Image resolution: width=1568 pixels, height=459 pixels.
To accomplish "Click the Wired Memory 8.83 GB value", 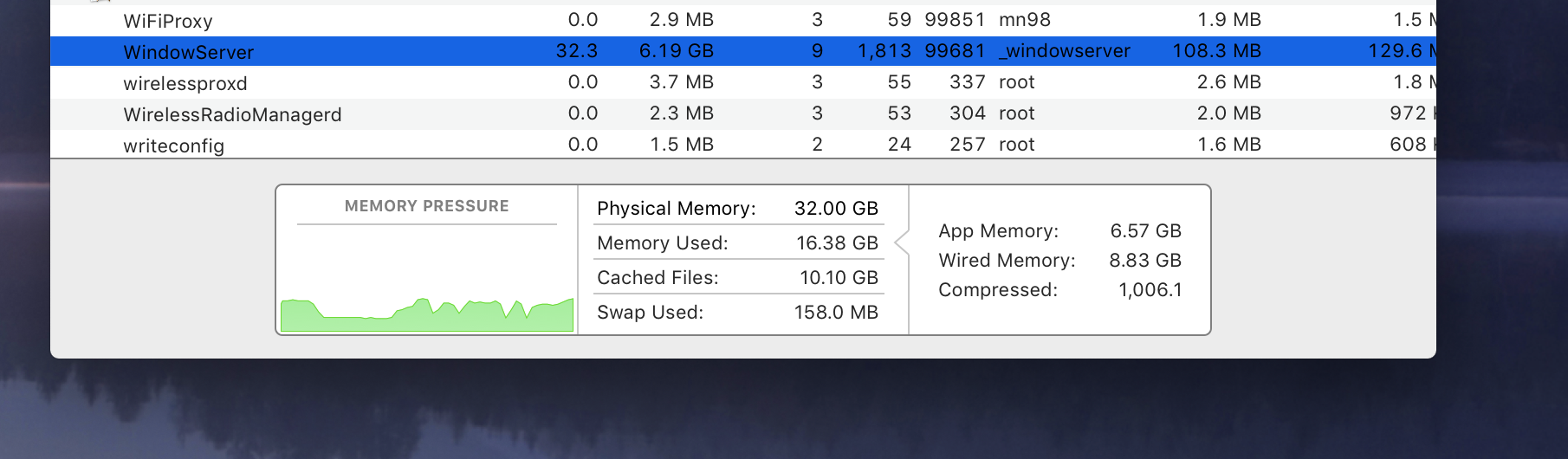I will click(1145, 261).
